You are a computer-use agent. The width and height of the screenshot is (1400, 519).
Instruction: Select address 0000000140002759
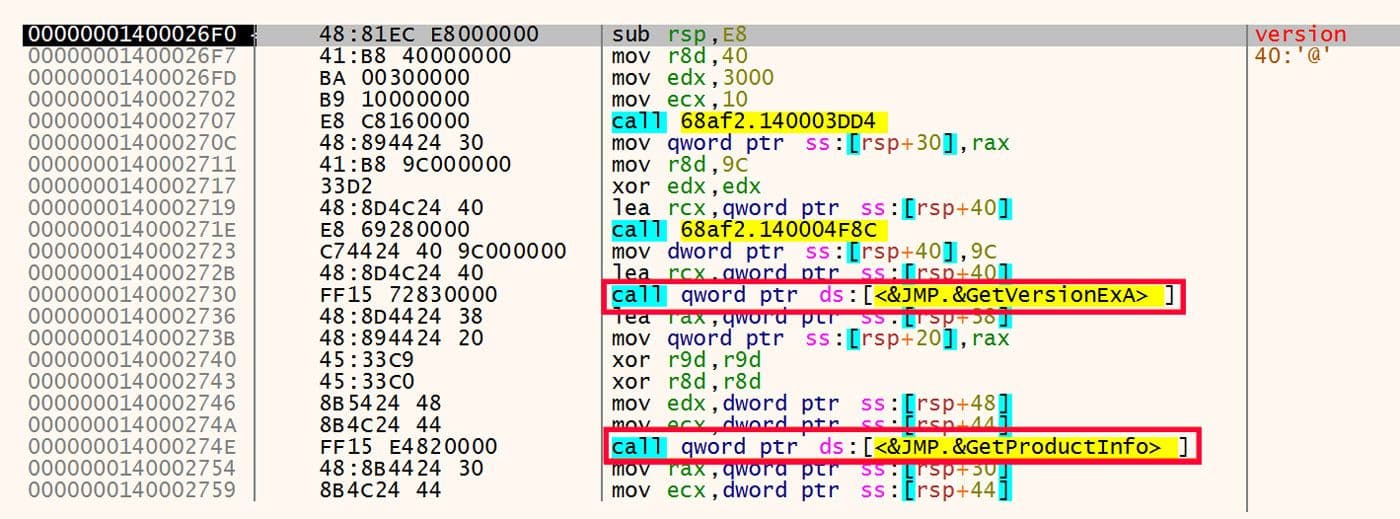(x=132, y=490)
